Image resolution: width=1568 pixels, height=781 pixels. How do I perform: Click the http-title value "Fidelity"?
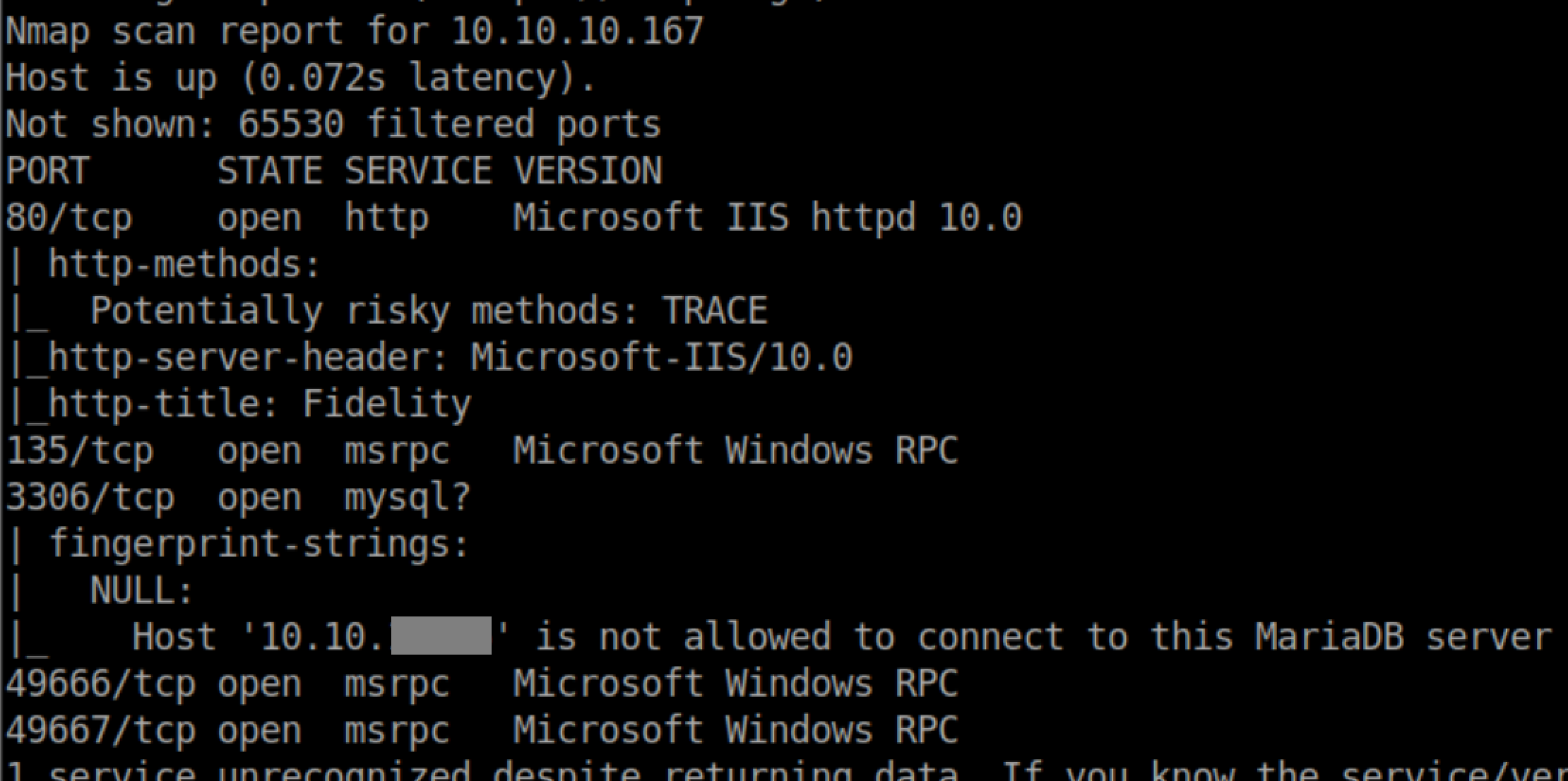click(386, 404)
